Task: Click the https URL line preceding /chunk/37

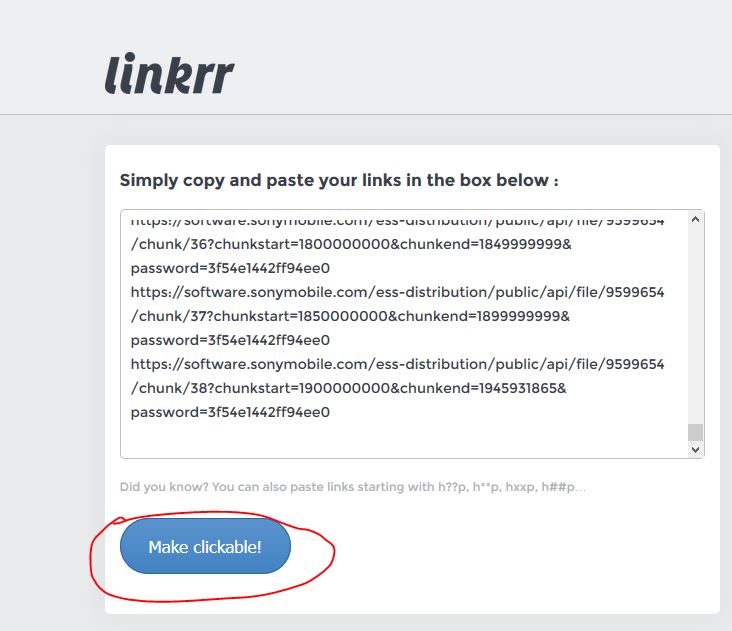Action: (x=397, y=292)
